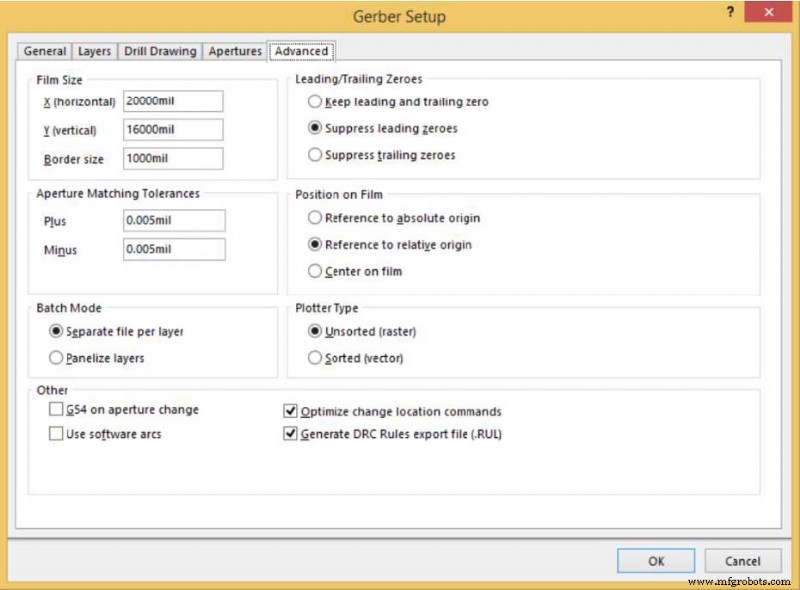Choose "Center on film" positioning

pyautogui.click(x=313, y=271)
